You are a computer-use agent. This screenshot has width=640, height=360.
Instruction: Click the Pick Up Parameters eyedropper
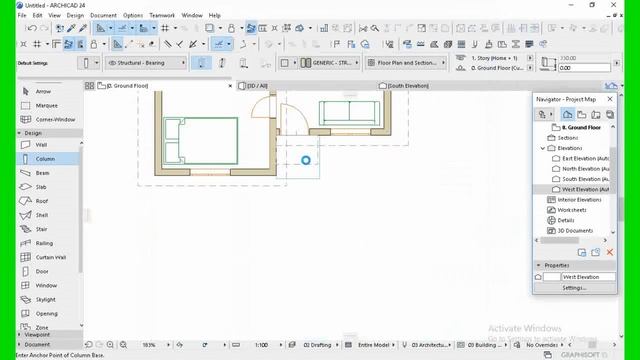[71, 28]
